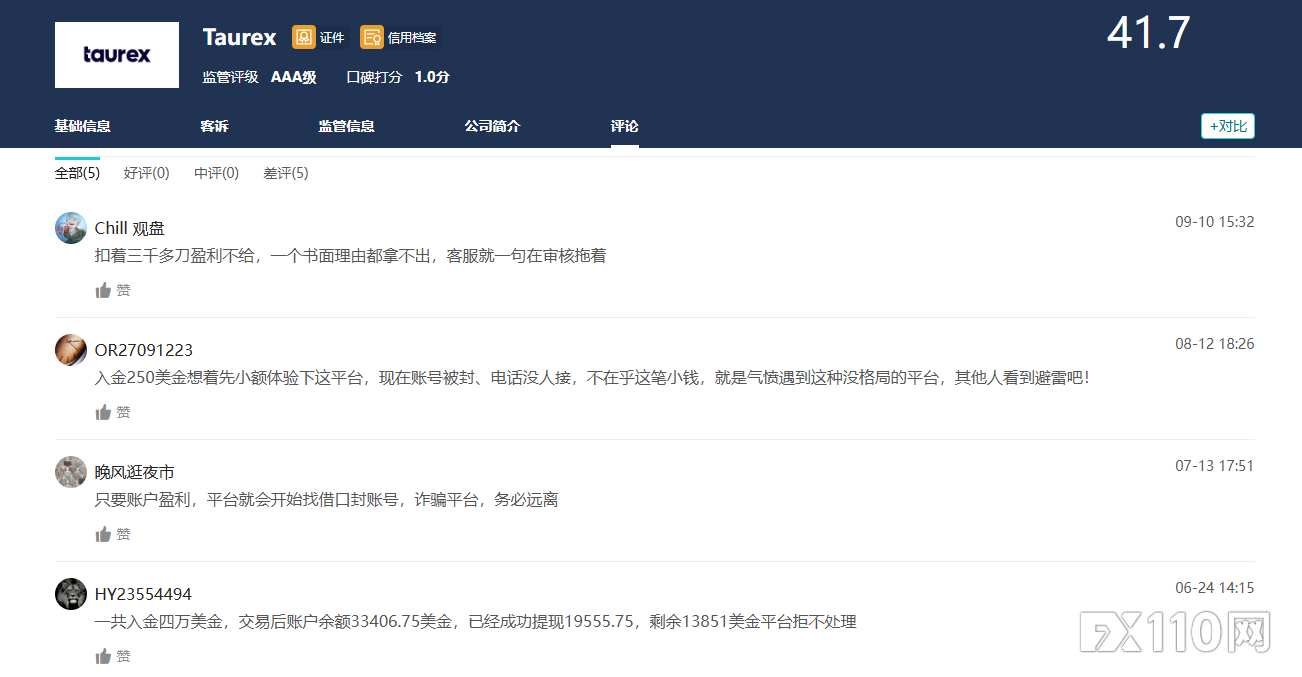Click the username HY23554494

point(143,594)
